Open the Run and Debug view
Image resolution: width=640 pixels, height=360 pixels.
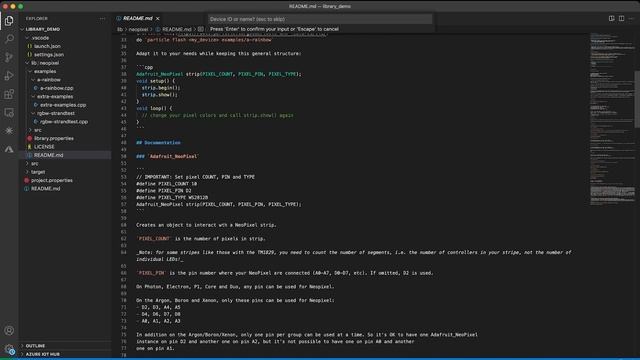click(x=9, y=76)
